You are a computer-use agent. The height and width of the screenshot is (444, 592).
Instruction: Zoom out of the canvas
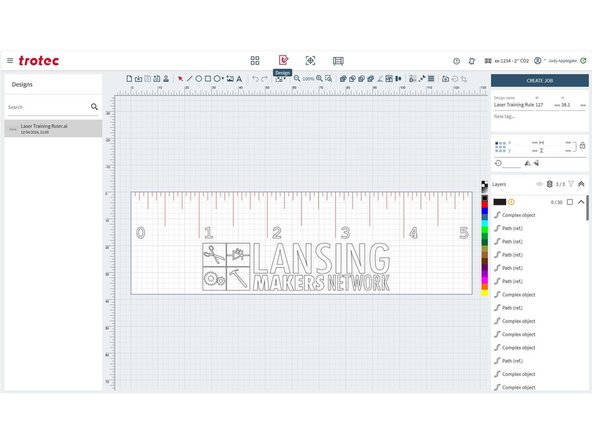(297, 79)
